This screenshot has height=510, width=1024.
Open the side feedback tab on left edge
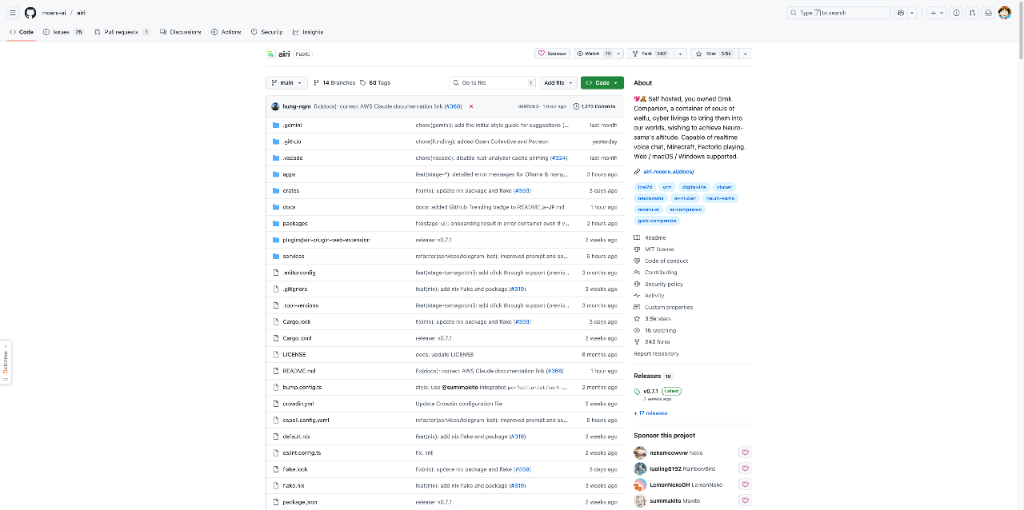click(x=5, y=362)
